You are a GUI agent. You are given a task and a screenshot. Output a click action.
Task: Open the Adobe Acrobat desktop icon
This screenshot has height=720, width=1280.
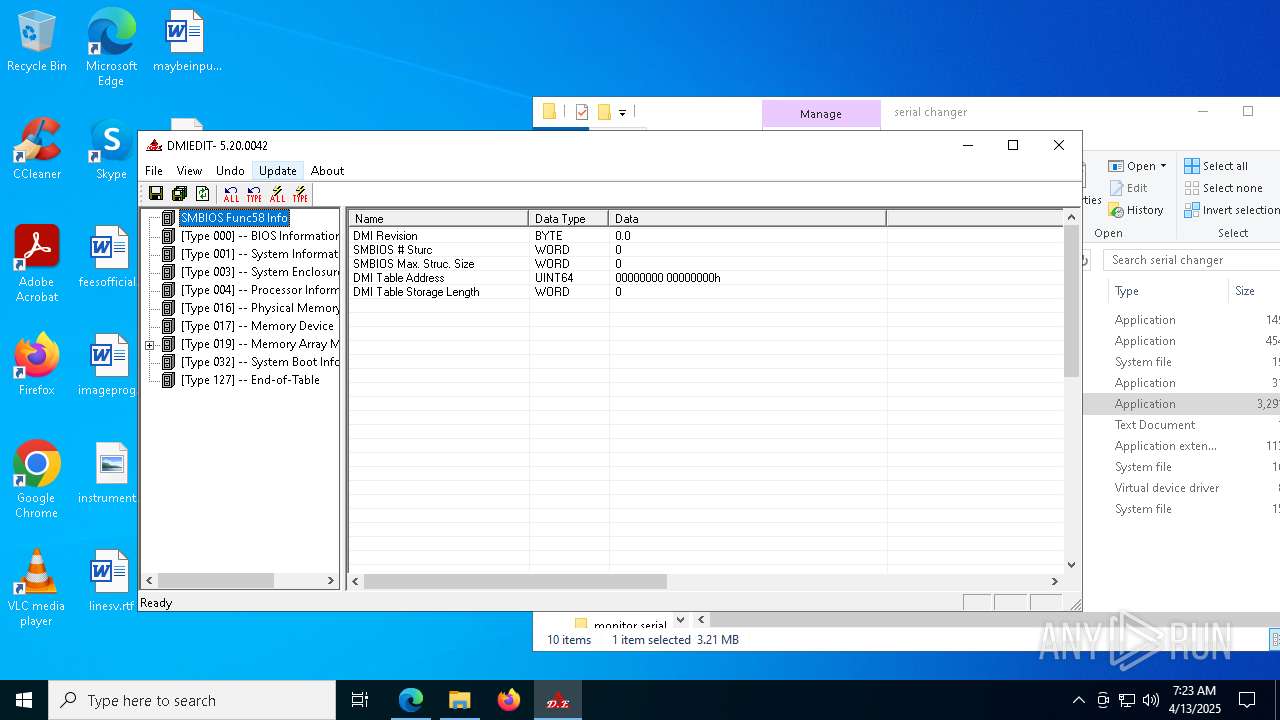(x=37, y=264)
